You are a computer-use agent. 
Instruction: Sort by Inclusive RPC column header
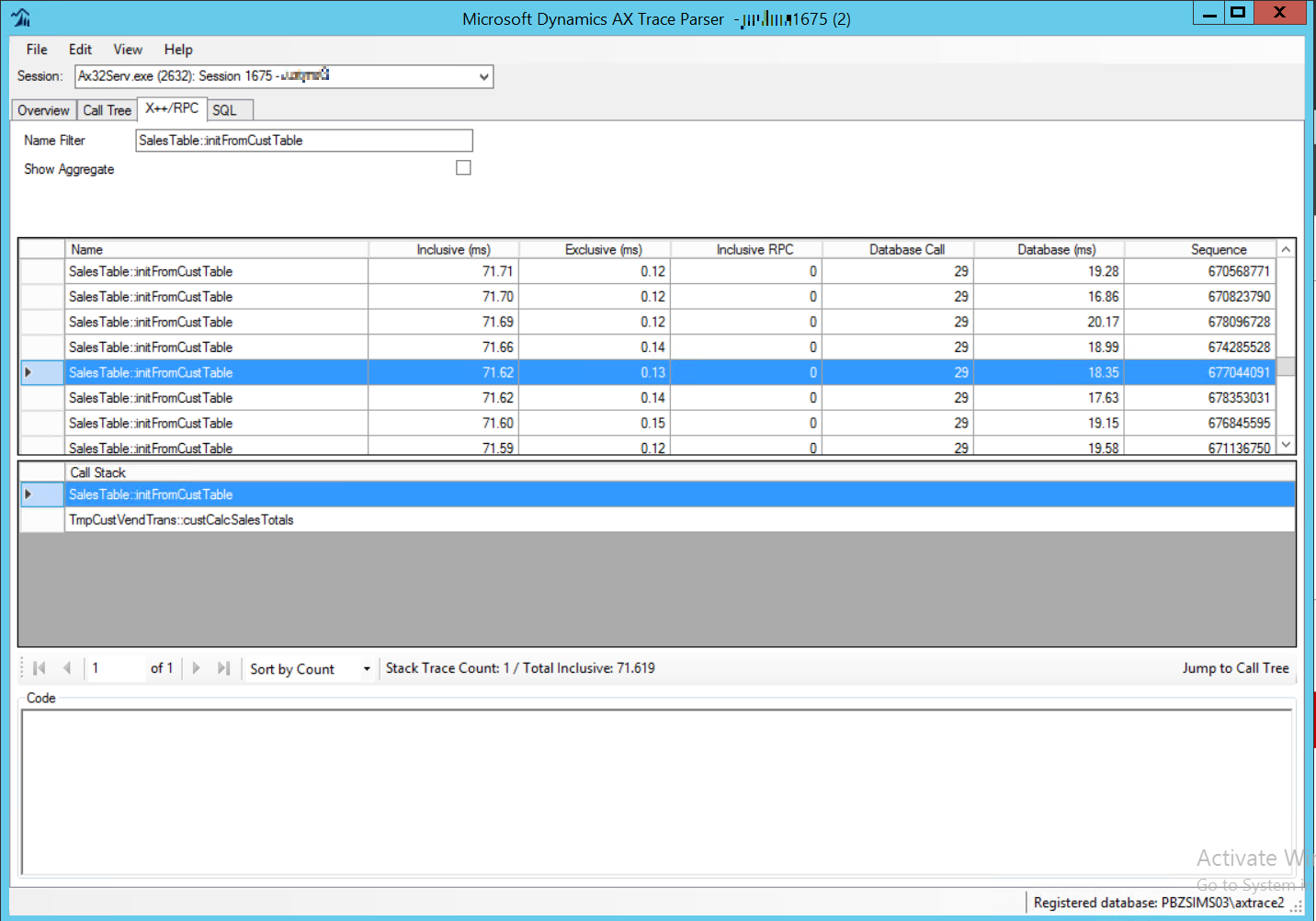click(747, 249)
